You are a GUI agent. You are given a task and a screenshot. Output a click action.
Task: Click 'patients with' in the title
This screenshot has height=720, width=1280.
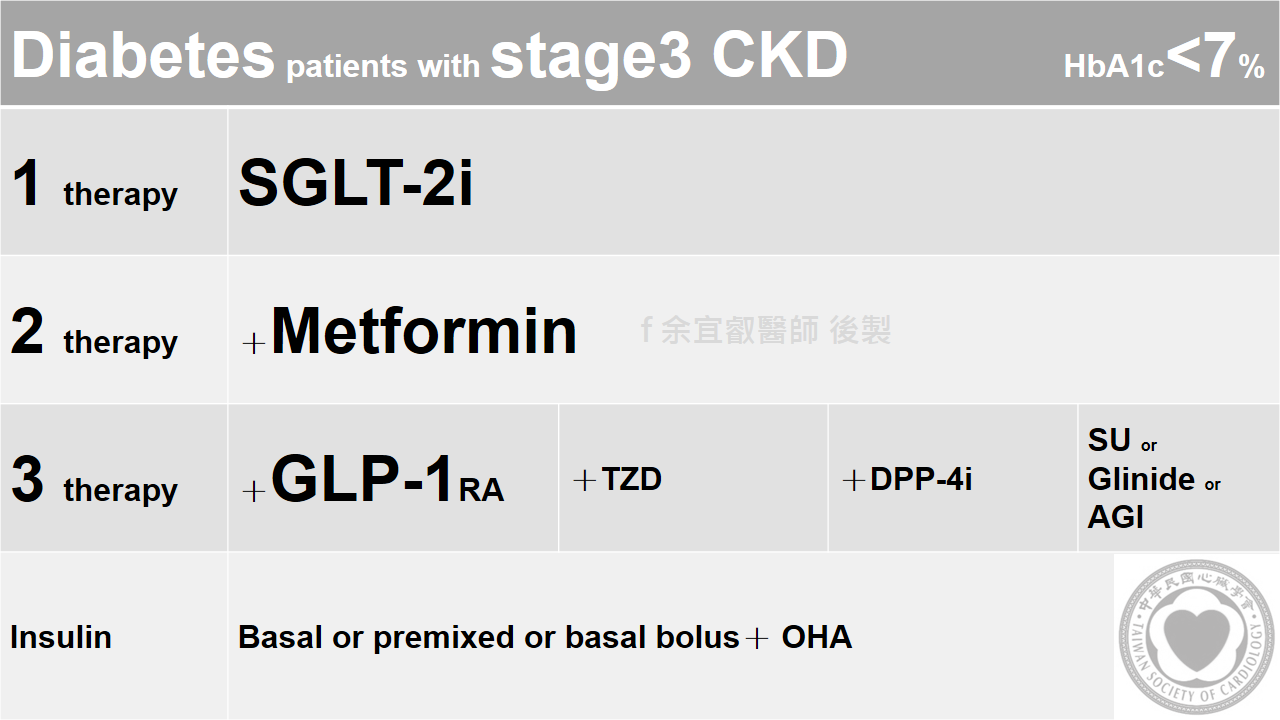point(382,66)
